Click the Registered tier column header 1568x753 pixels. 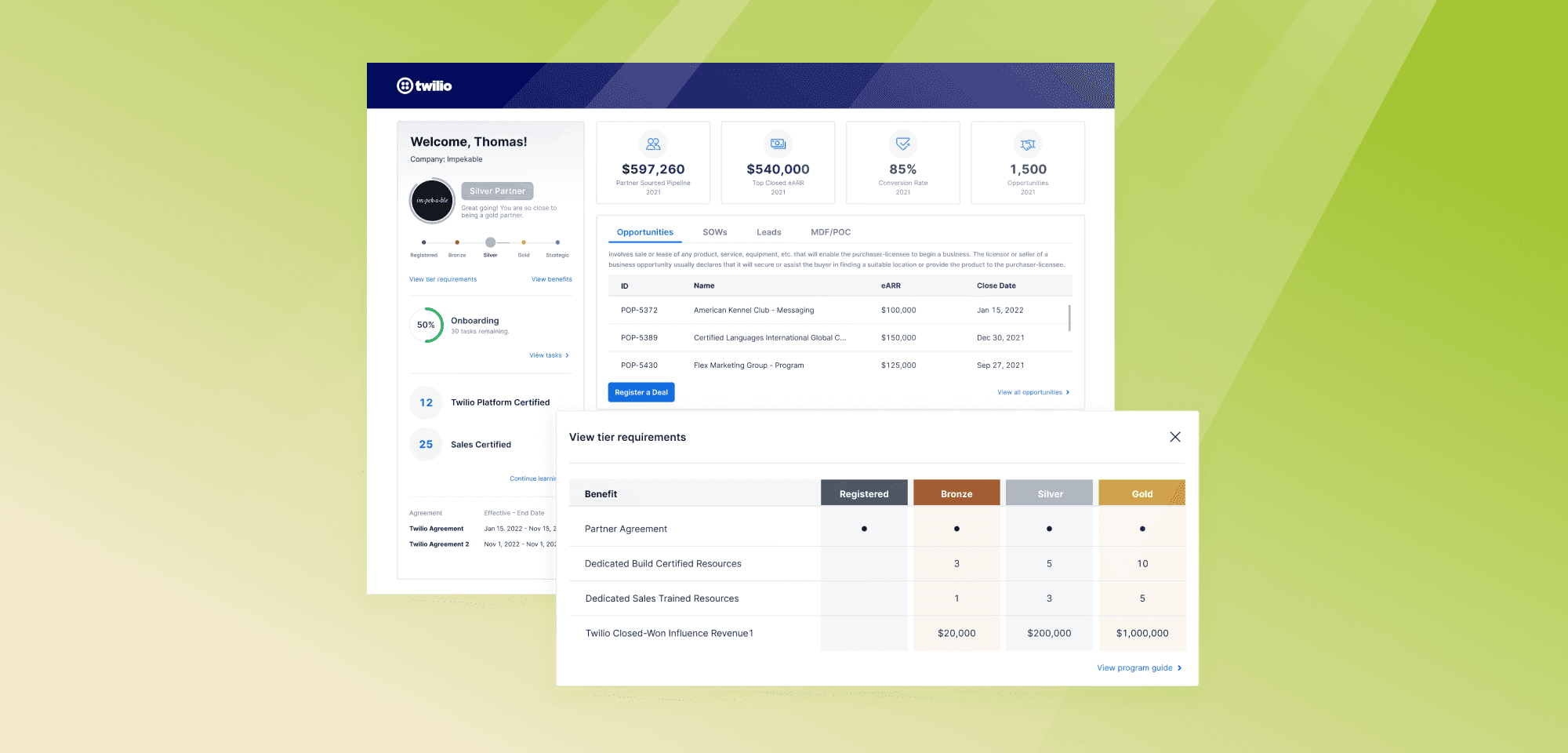point(864,493)
